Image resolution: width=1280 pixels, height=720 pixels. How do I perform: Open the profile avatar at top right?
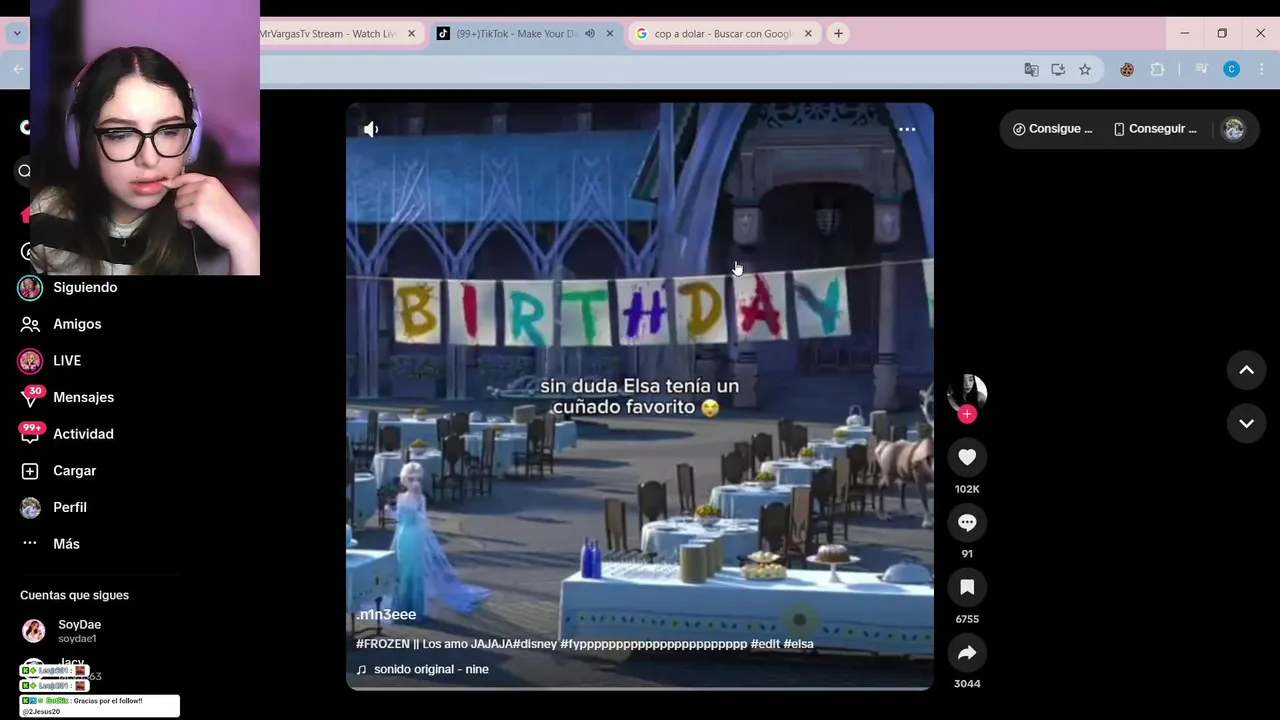[1234, 129]
